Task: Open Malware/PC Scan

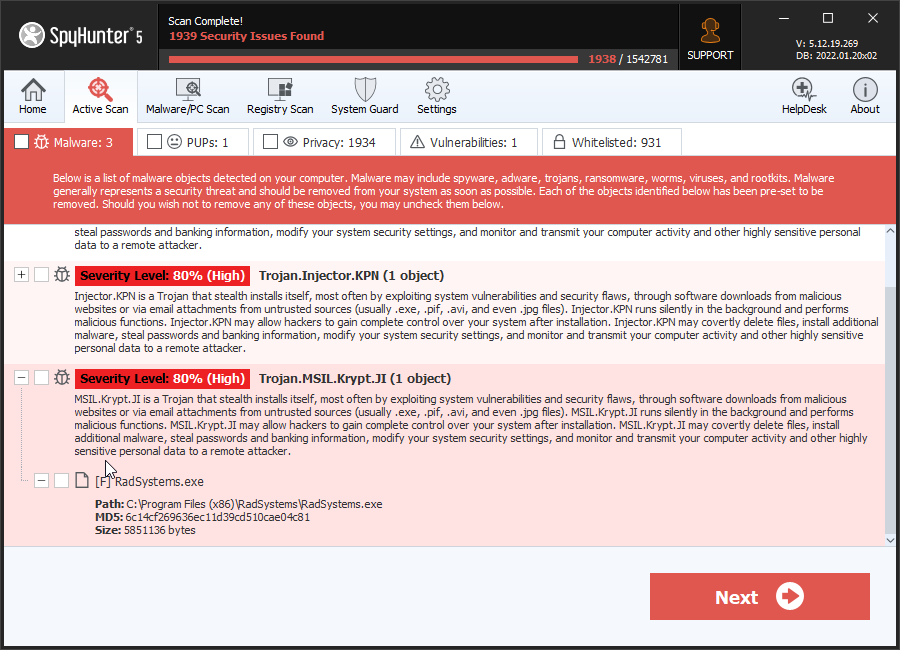Action: (188, 96)
